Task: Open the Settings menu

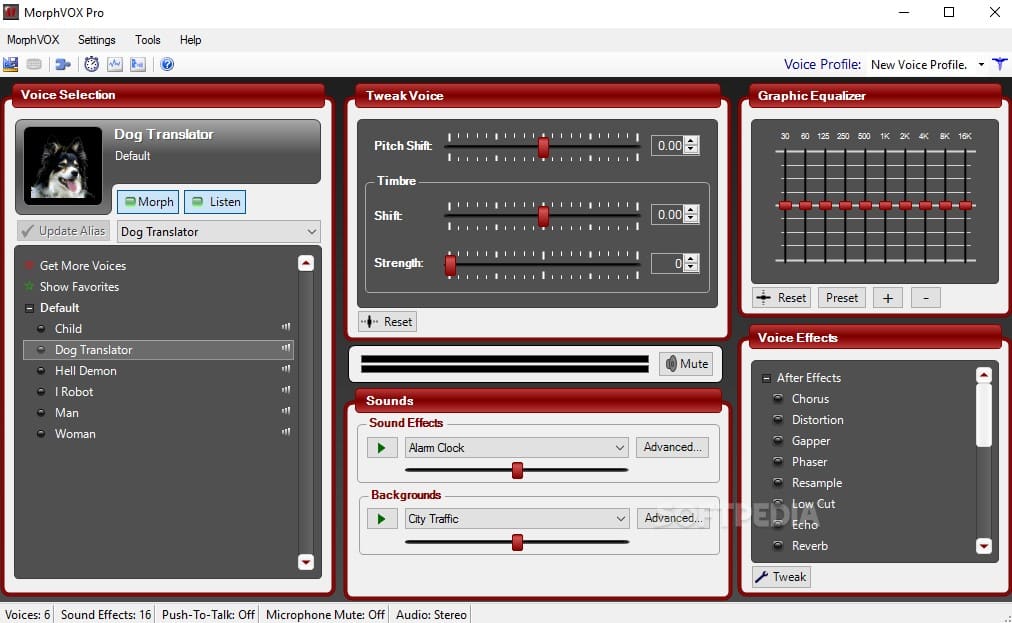Action: point(97,39)
